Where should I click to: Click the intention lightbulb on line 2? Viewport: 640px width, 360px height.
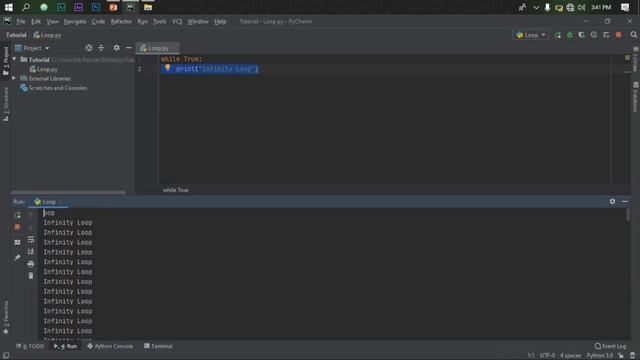point(167,68)
